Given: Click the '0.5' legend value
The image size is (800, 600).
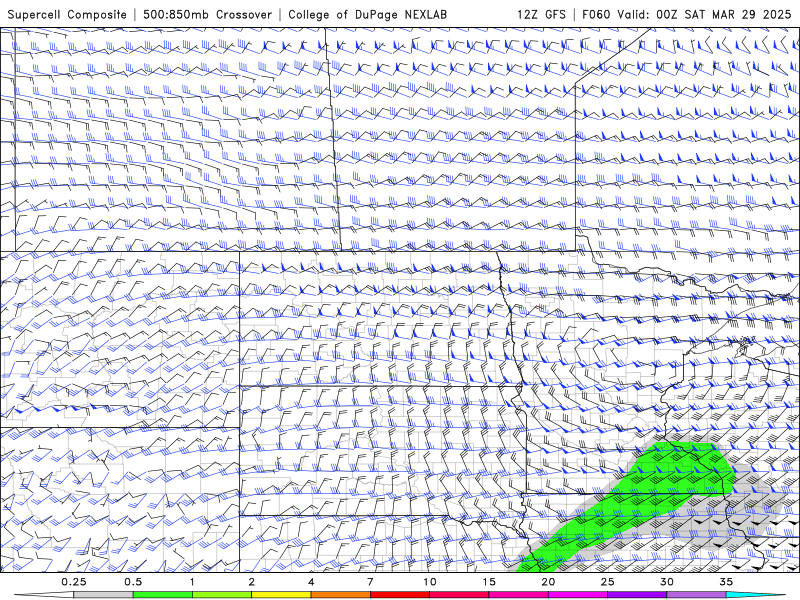Looking at the screenshot, I should [133, 582].
